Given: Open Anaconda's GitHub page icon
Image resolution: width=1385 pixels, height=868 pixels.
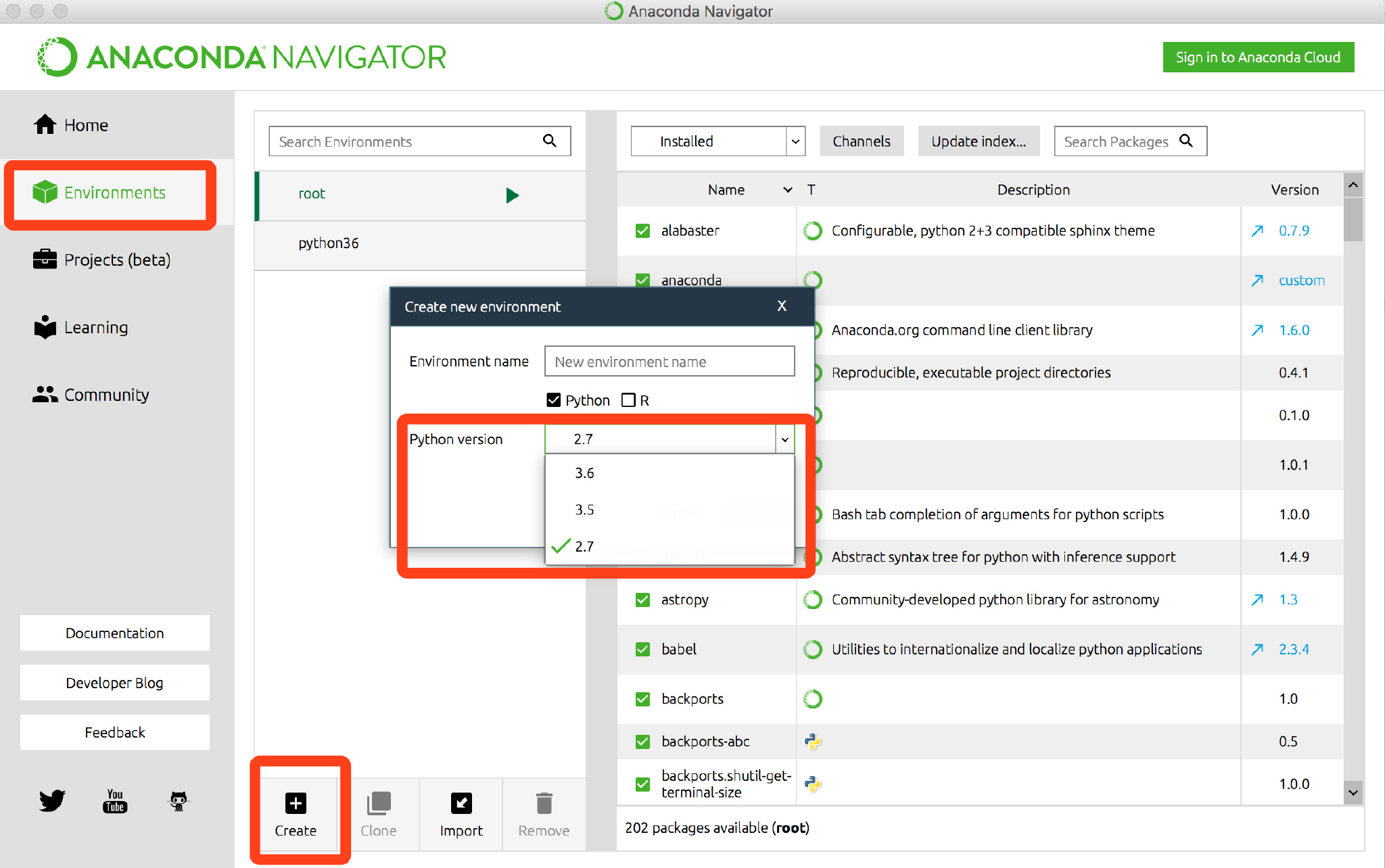Looking at the screenshot, I should click(179, 801).
